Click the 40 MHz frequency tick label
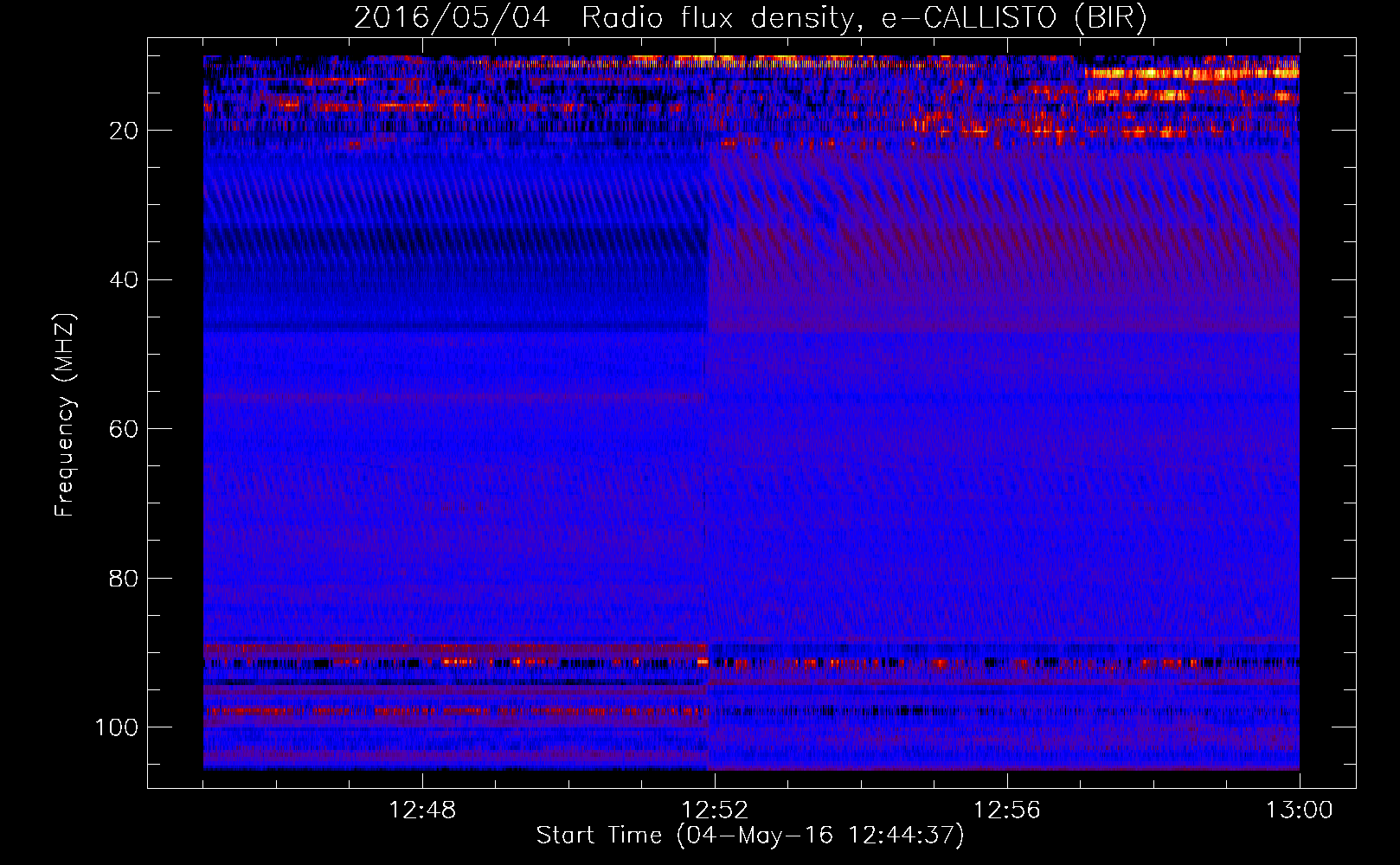This screenshot has width=1400, height=865. (124, 280)
